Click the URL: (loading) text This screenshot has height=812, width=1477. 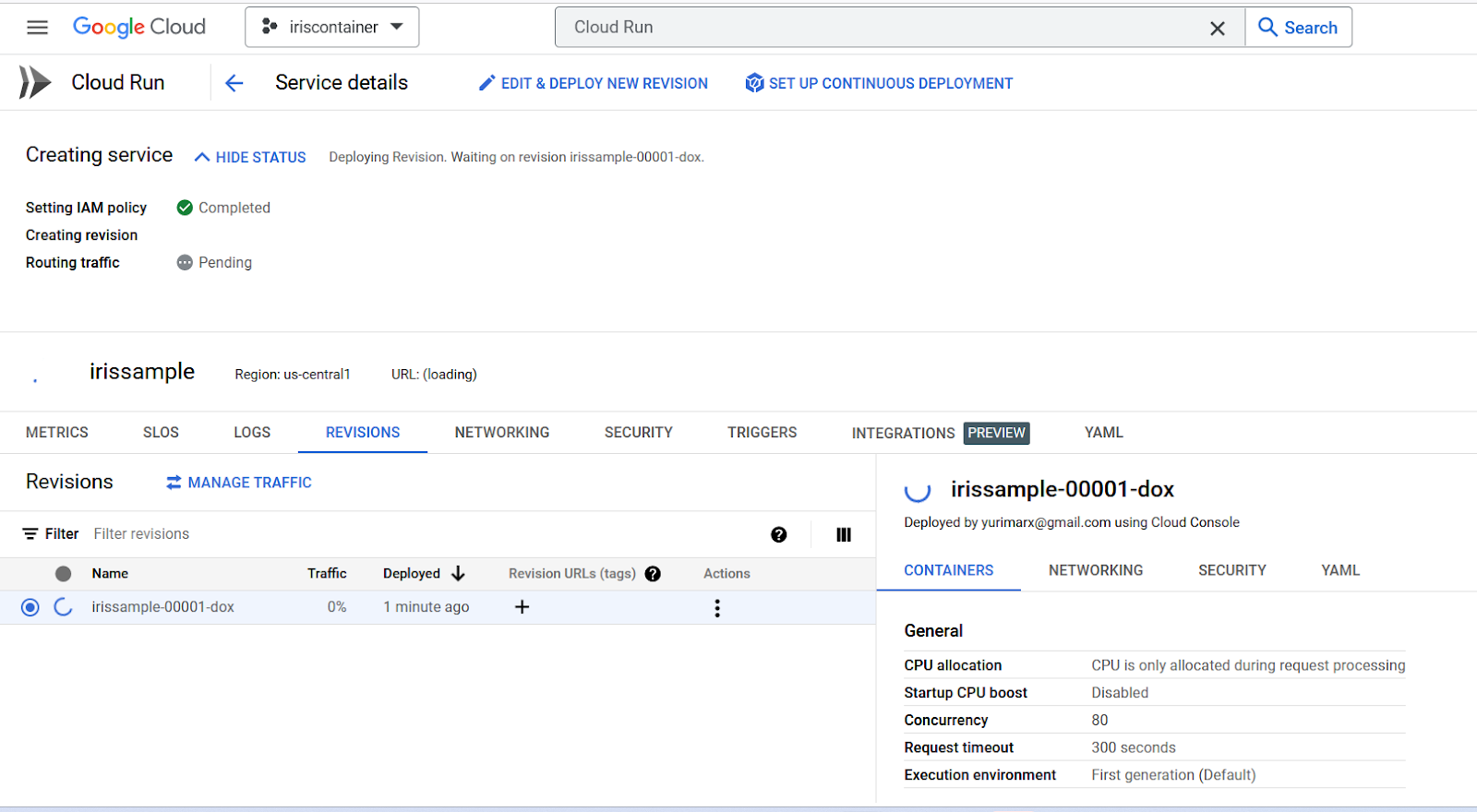(434, 375)
